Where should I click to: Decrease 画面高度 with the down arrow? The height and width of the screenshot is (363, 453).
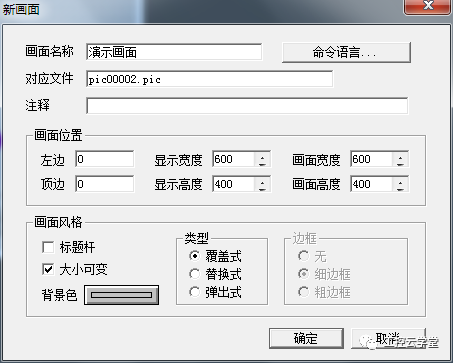click(x=401, y=188)
